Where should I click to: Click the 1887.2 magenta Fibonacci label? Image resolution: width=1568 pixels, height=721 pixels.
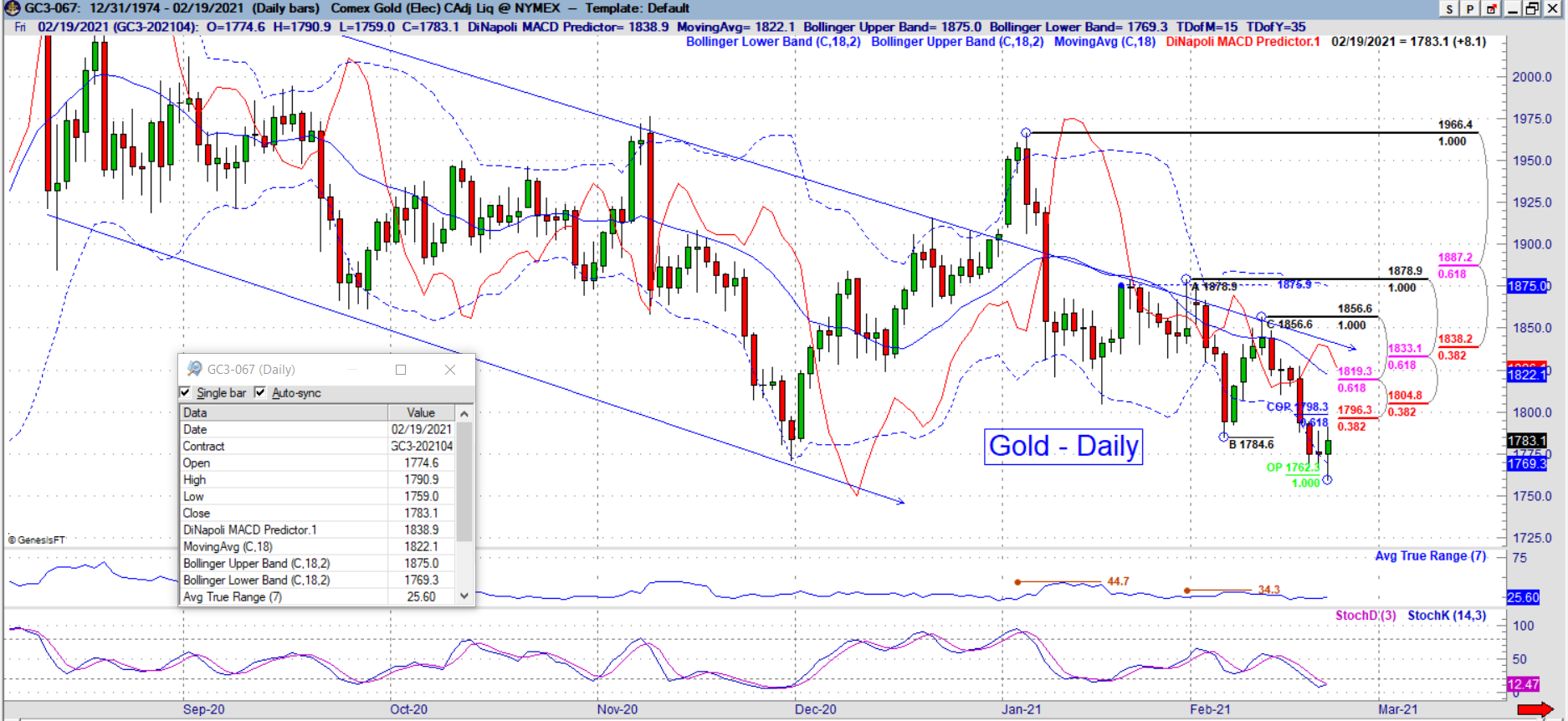pos(1455,258)
